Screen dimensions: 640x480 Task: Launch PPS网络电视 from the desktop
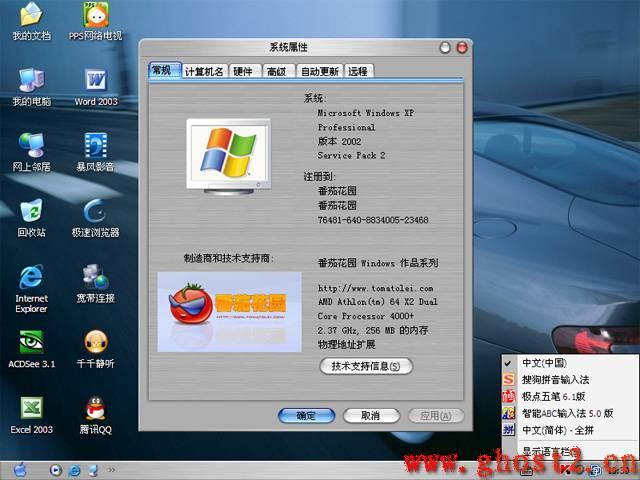pos(96,20)
